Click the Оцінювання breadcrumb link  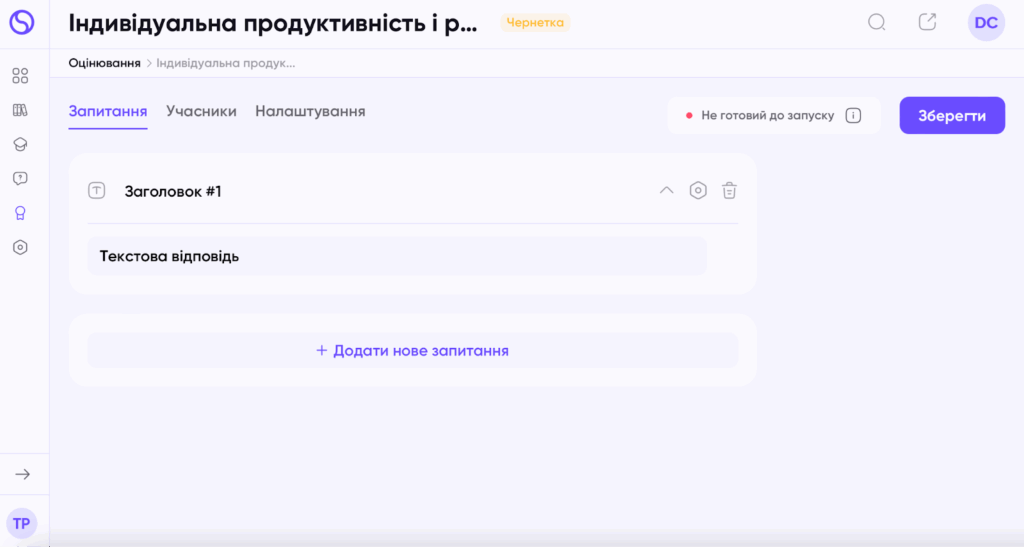click(104, 63)
